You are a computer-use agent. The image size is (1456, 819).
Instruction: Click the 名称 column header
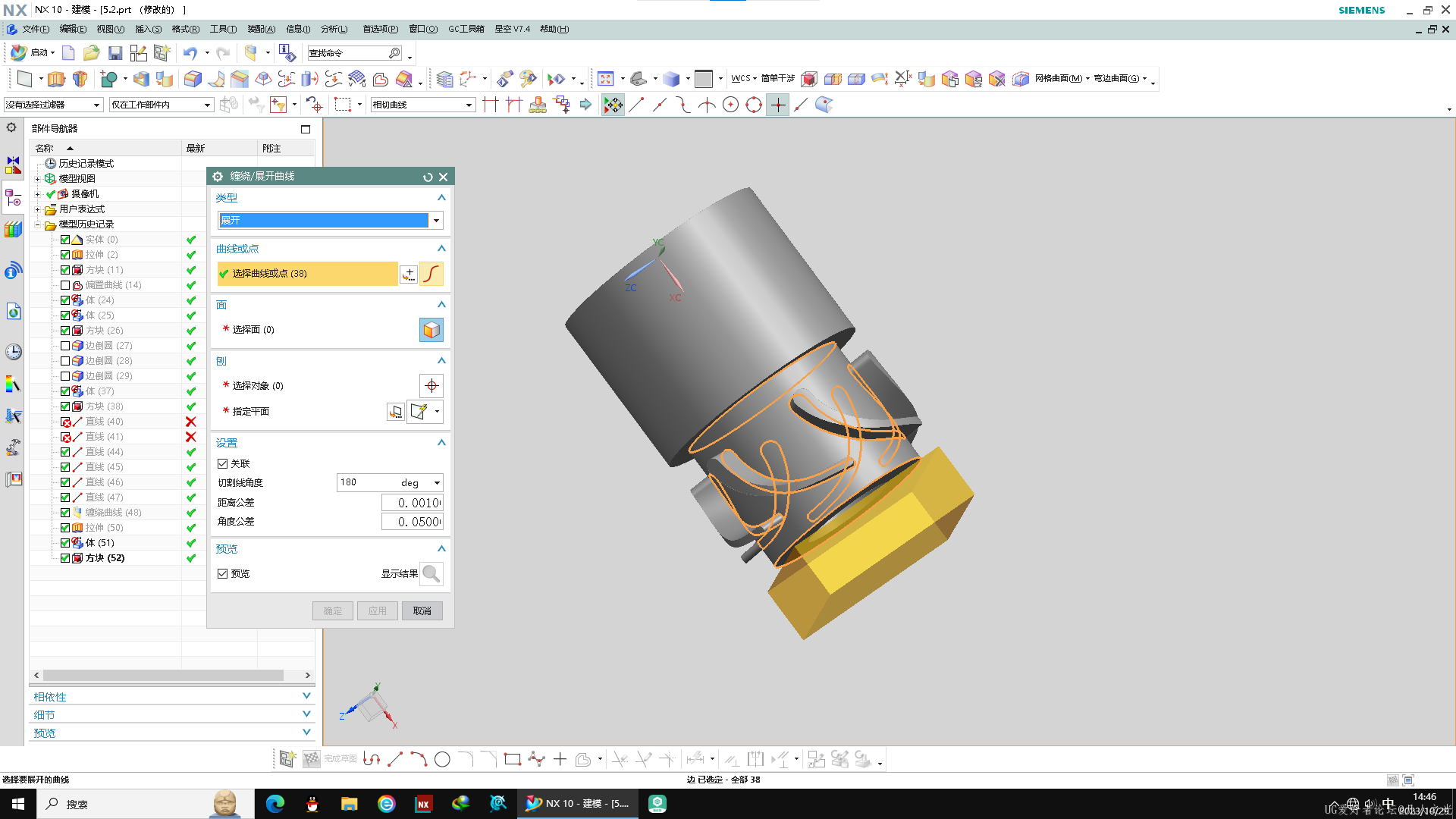coord(105,148)
